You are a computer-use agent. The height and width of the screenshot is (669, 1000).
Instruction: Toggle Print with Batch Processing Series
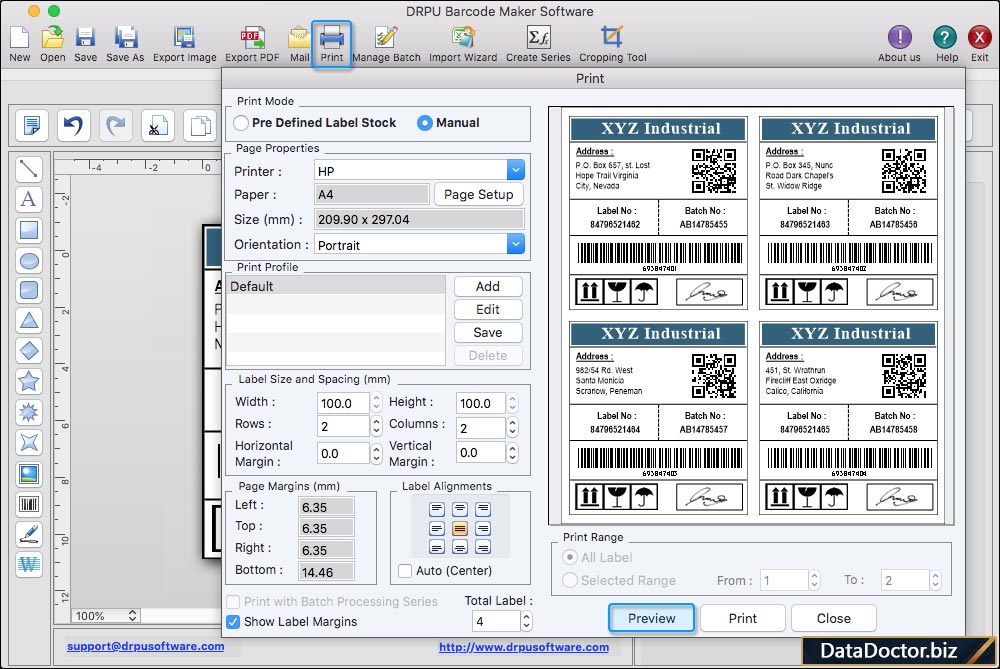pos(233,601)
